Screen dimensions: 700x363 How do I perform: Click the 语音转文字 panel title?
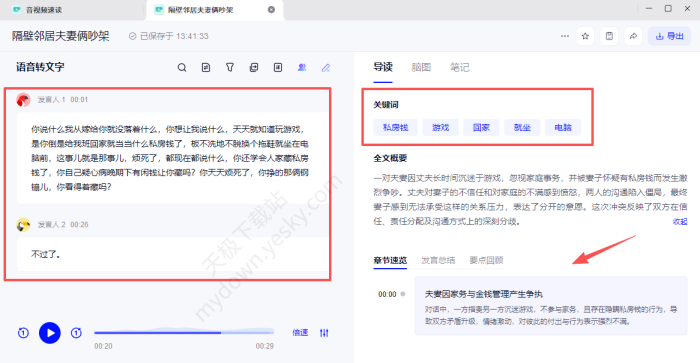point(40,67)
